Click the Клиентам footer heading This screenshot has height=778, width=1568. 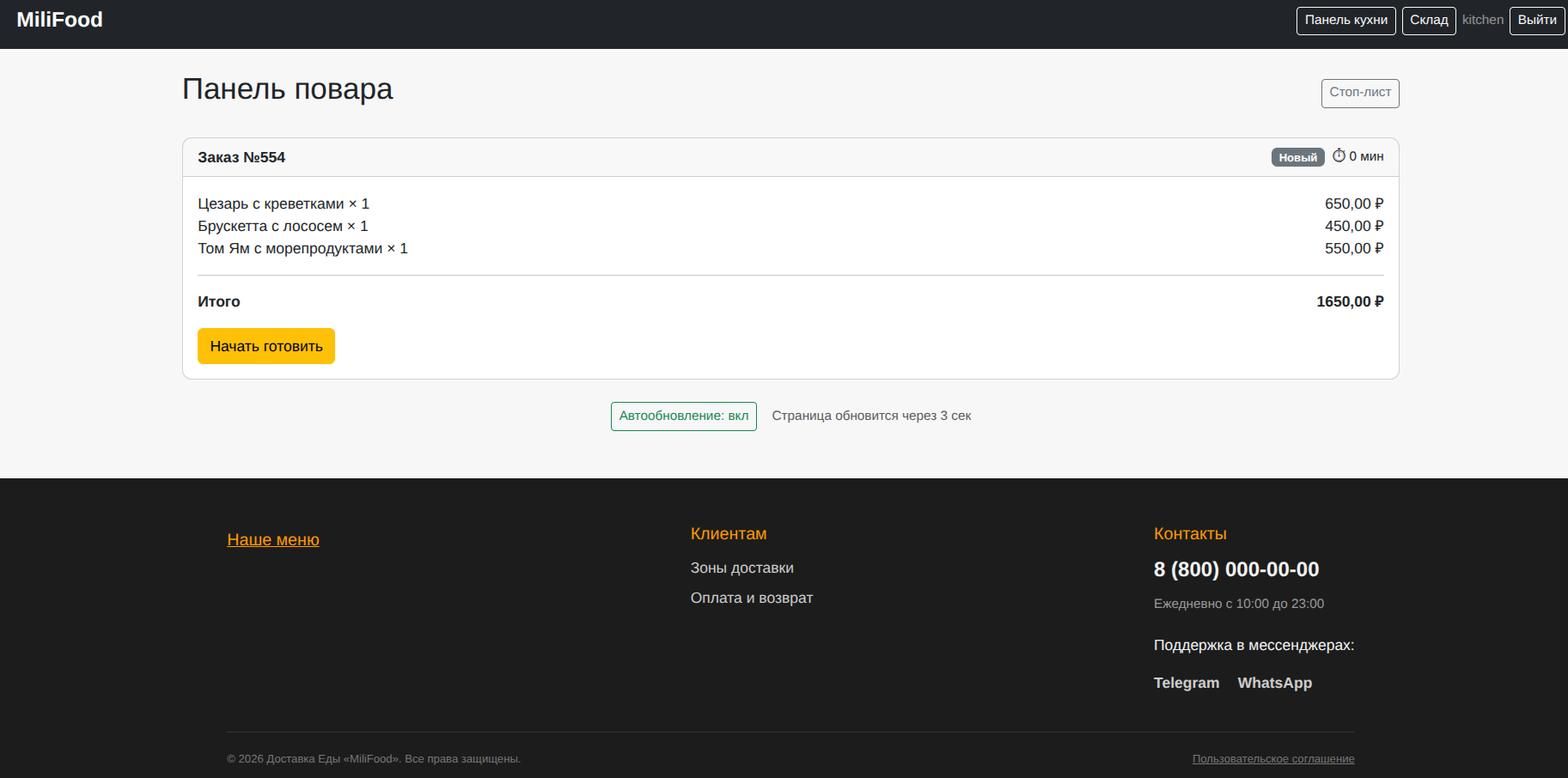[729, 533]
